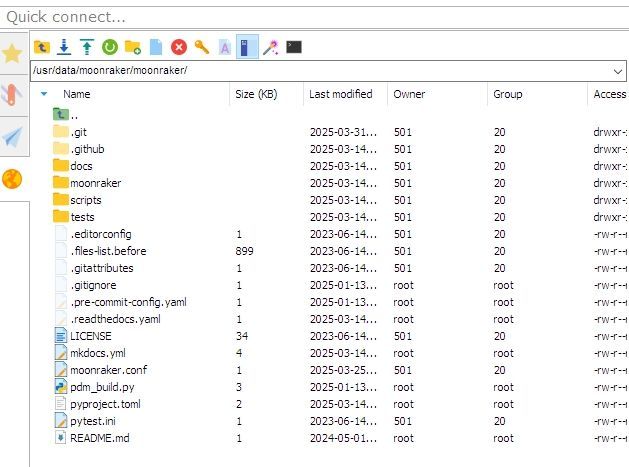Click the drwxr access value of docs
The width and height of the screenshot is (629, 467).
pos(610,166)
